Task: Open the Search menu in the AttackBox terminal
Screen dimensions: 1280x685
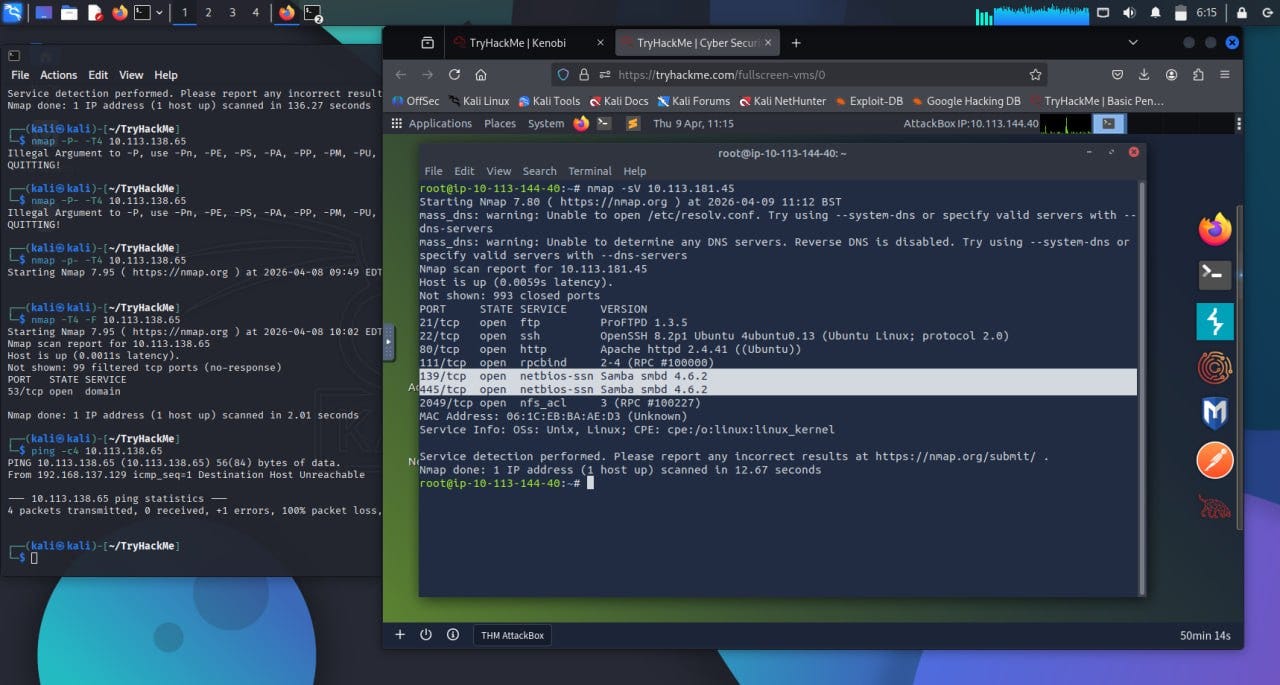Action: click(539, 171)
